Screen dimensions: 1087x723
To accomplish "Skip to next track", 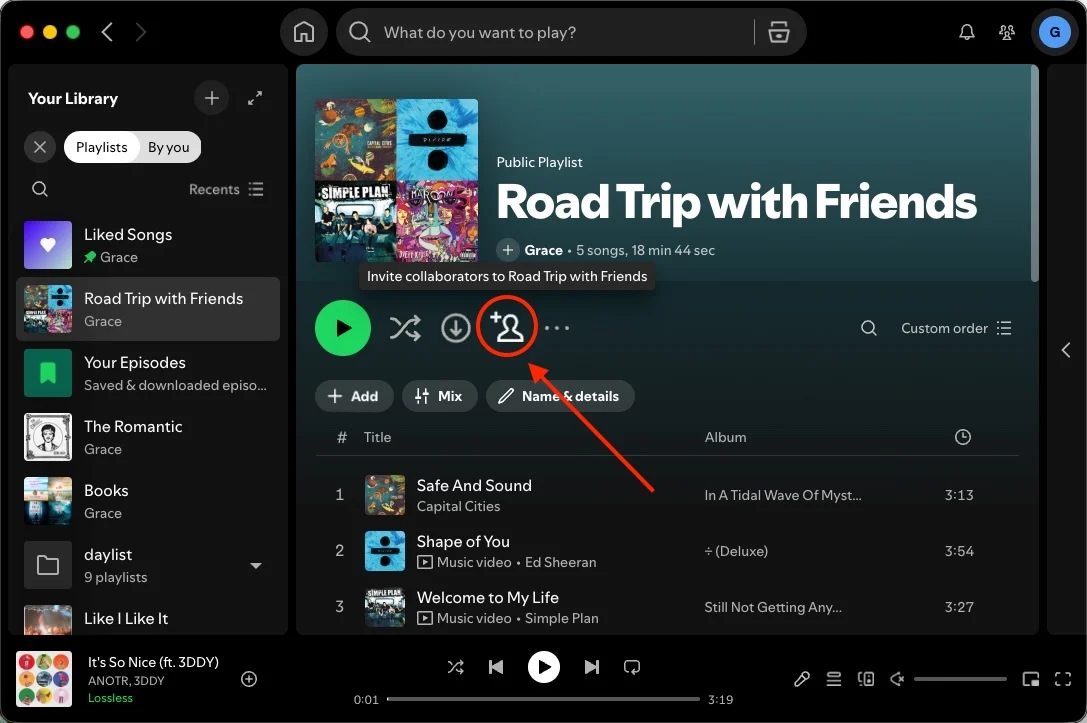I will coord(591,667).
